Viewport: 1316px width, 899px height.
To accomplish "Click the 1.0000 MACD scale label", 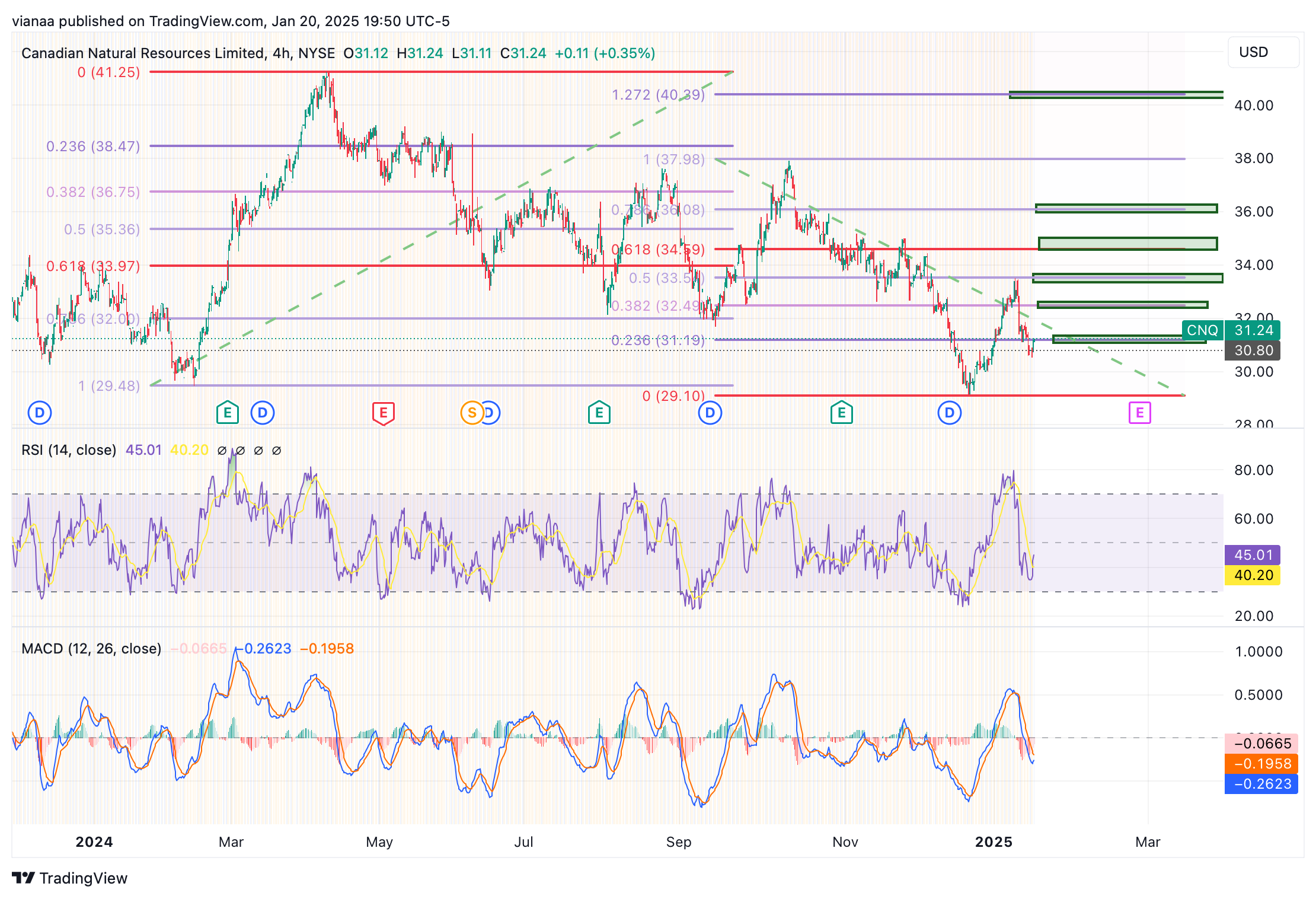I will [1258, 652].
